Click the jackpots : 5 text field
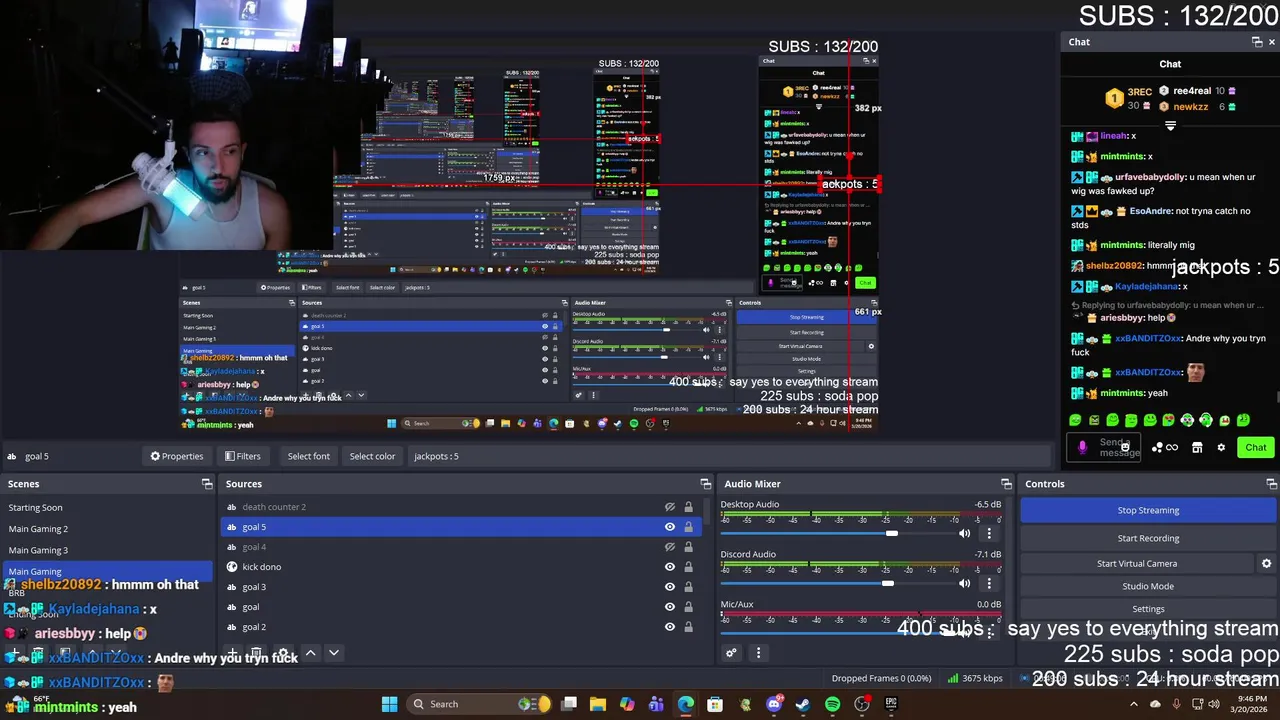 click(730, 456)
